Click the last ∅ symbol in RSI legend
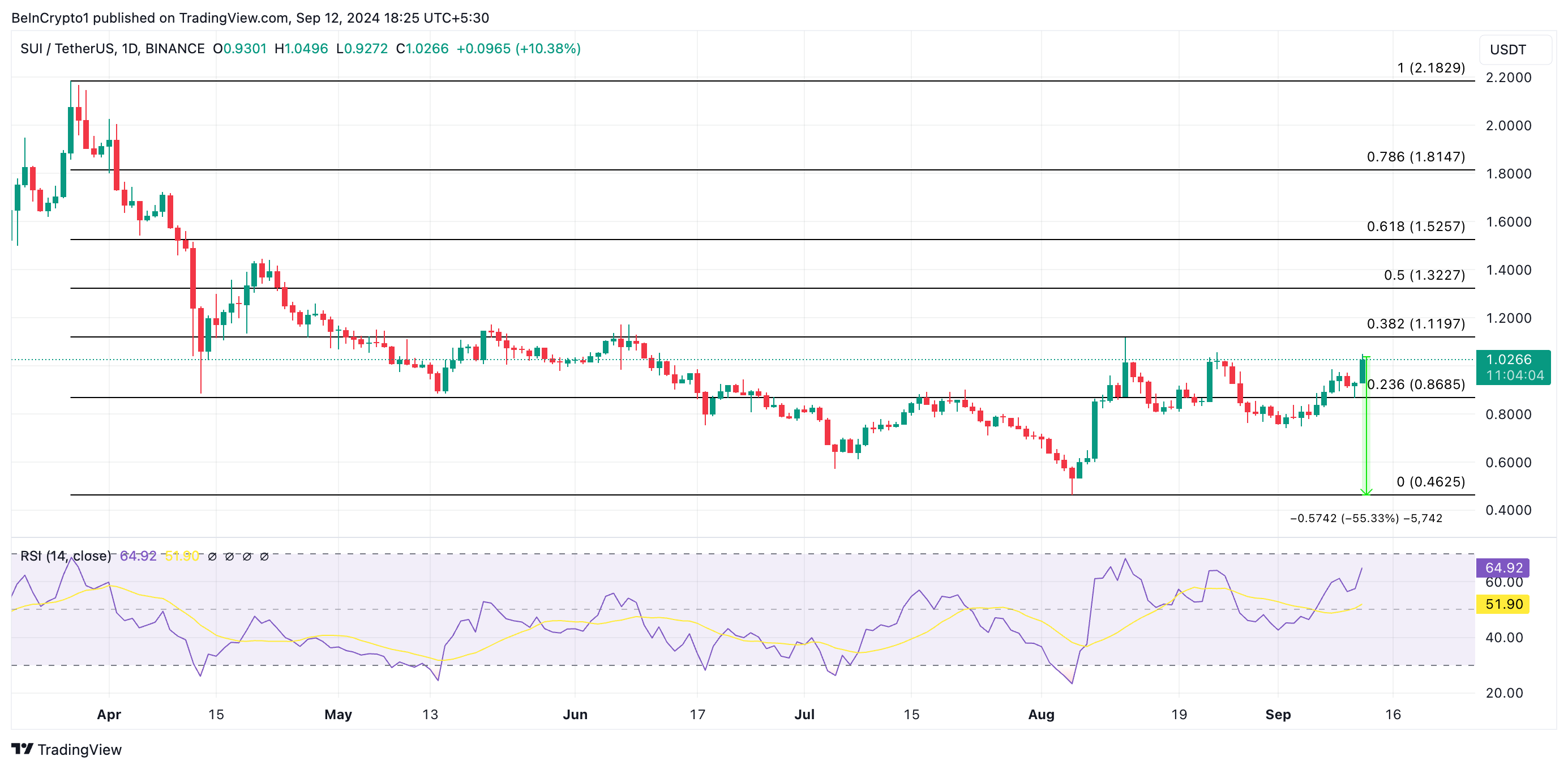Screen dimensions: 1568x769 (264, 557)
